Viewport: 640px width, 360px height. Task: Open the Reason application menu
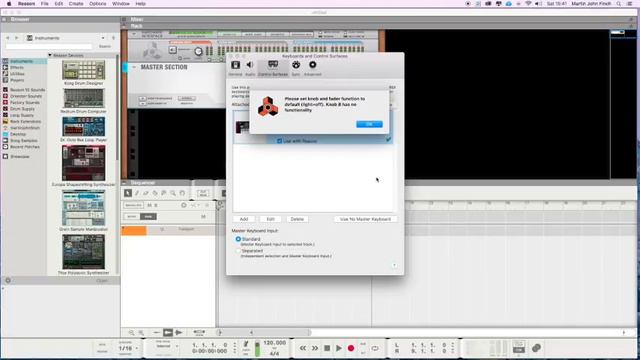(x=27, y=4)
